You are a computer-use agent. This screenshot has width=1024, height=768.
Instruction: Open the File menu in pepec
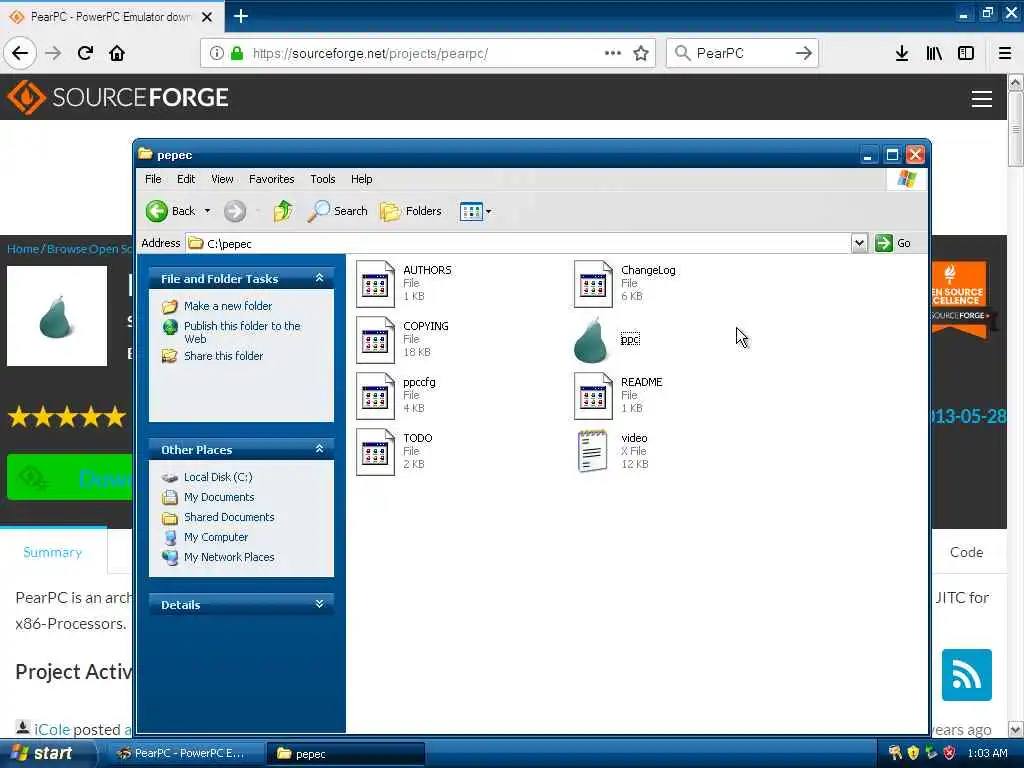click(x=153, y=179)
